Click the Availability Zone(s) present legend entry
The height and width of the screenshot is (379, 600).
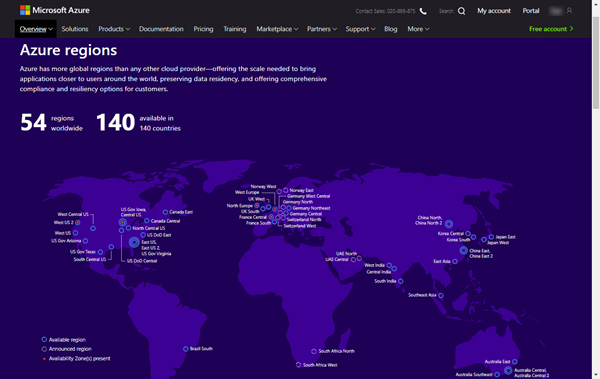click(76, 359)
